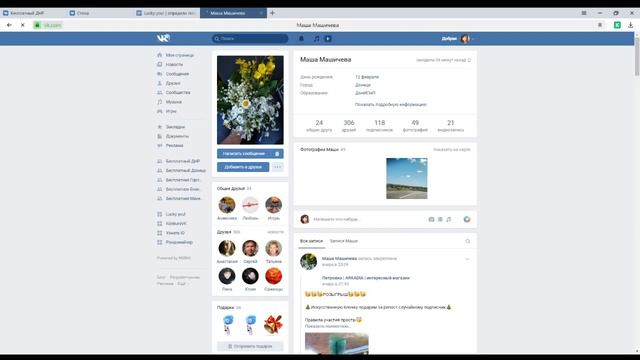
Task: Attach audio using the note icon in composer
Action: tap(449, 220)
